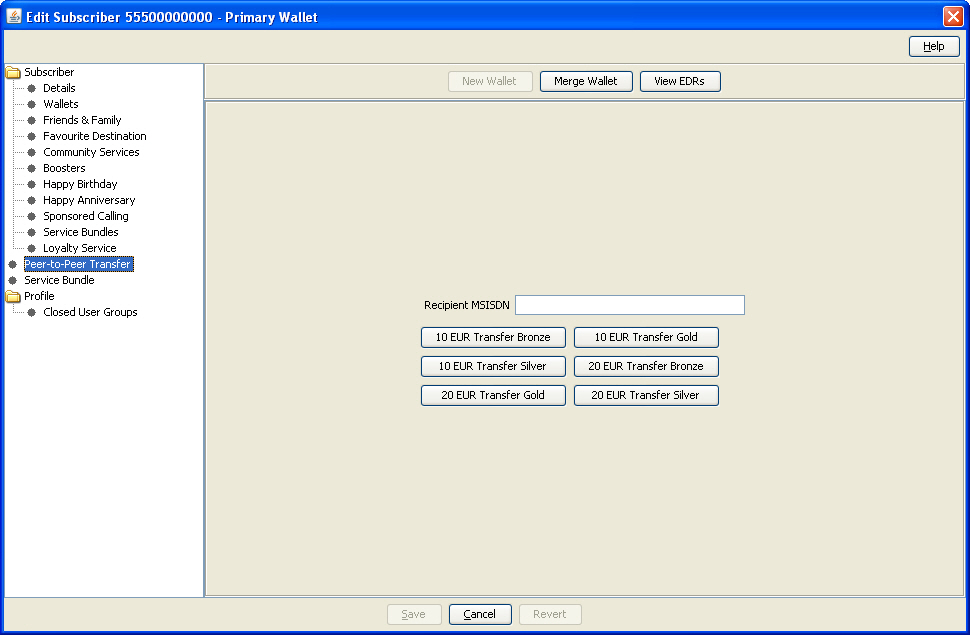Click the Merge Wallet button
Screen dimensions: 970x635
(x=586, y=81)
